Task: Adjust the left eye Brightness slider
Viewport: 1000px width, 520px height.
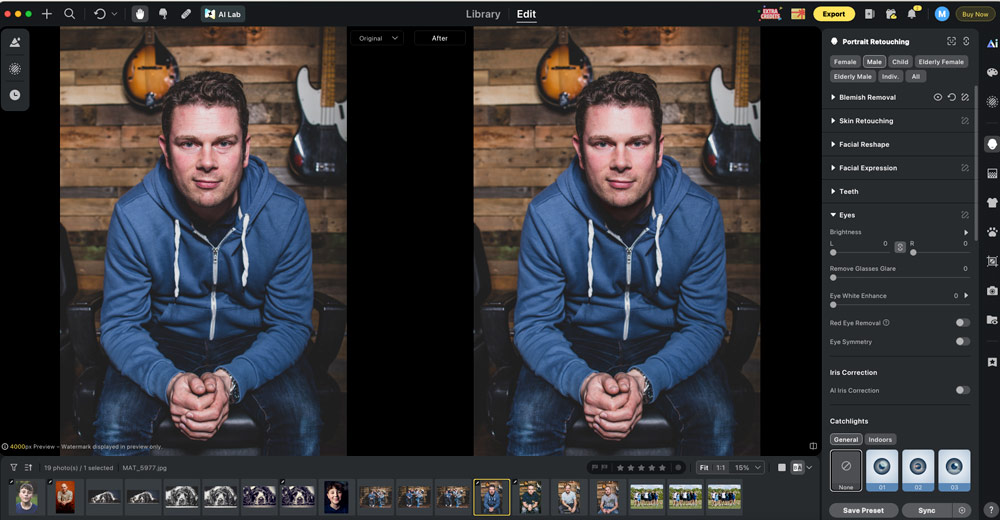Action: [859, 253]
